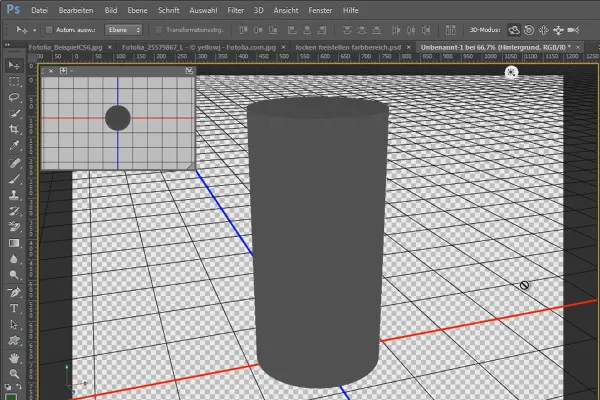Open the Ansicht menu
Image resolution: width=600 pixels, height=400 pixels.
286,10
